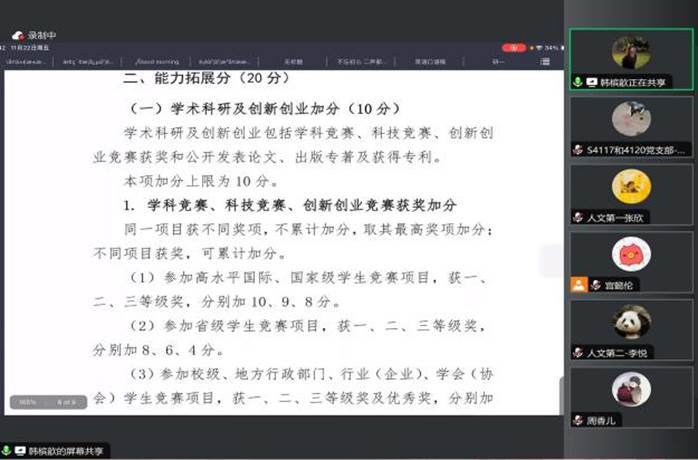Viewport: 698px width, 460px height.
Task: Click green microphone icon in bottom share bar
Action: click(x=7, y=452)
